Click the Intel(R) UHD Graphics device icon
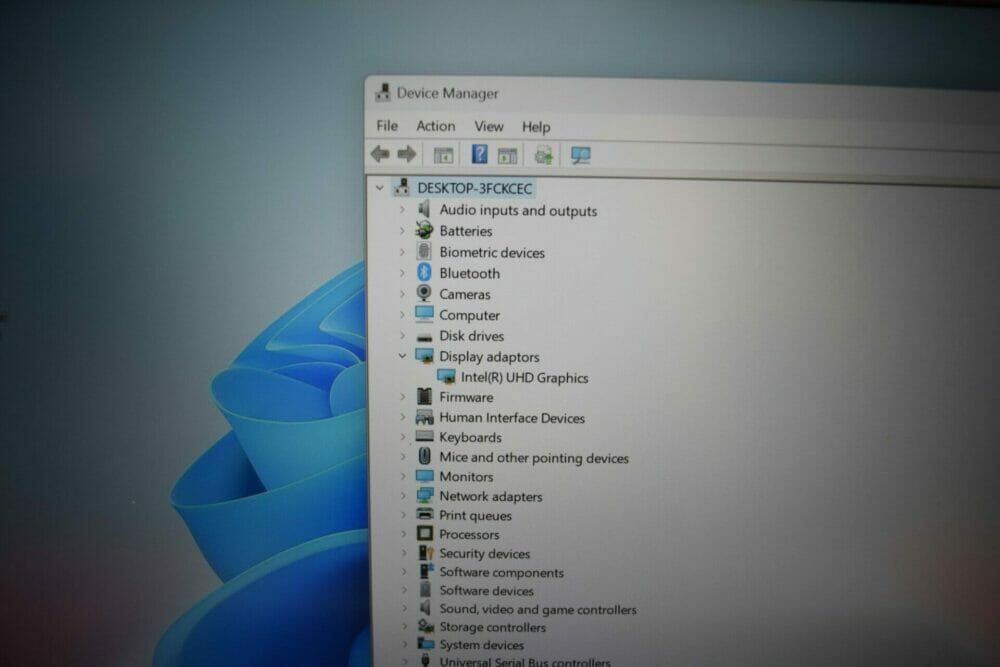Screen dimensions: 1000x667 tap(446, 377)
